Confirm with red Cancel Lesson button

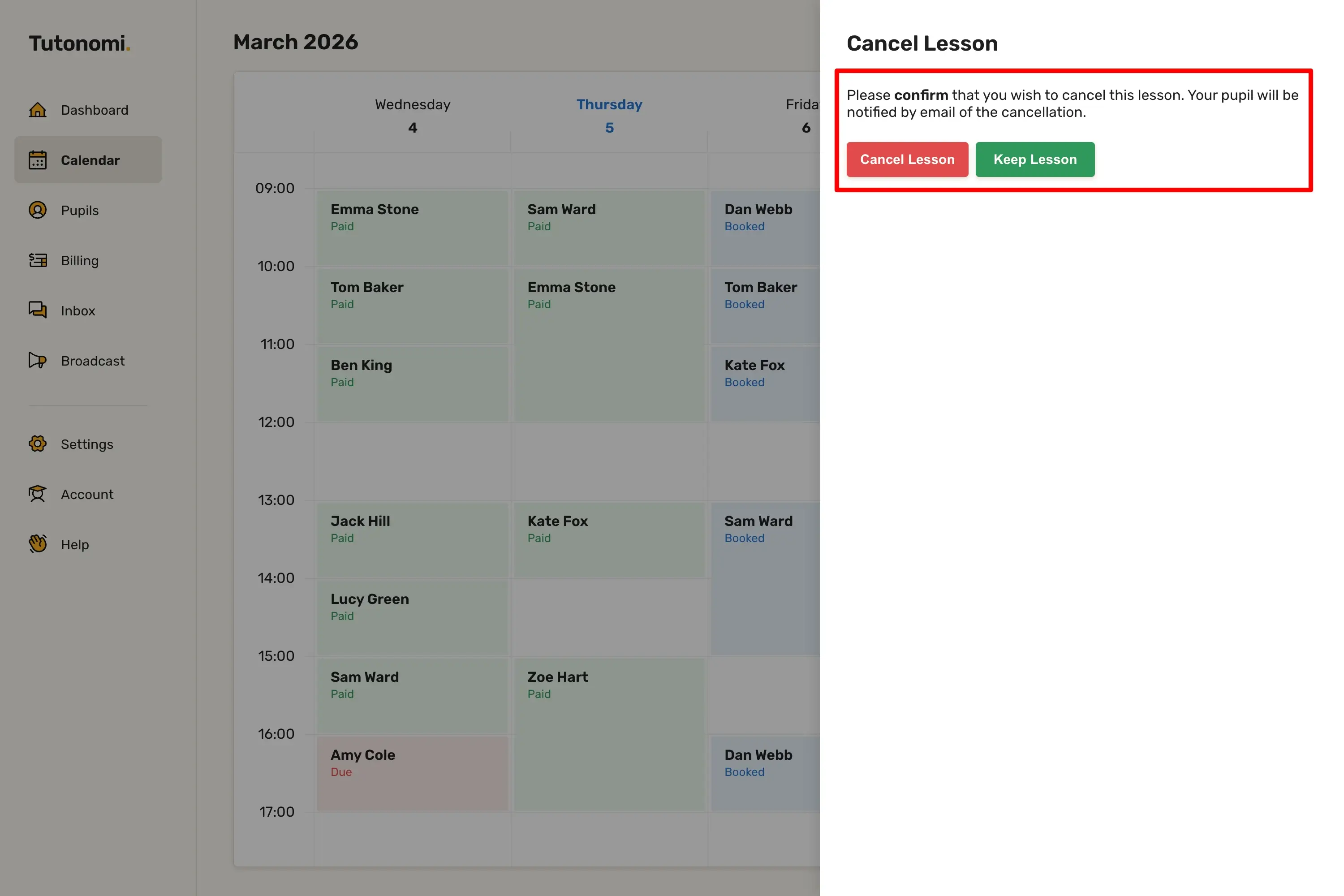point(907,159)
